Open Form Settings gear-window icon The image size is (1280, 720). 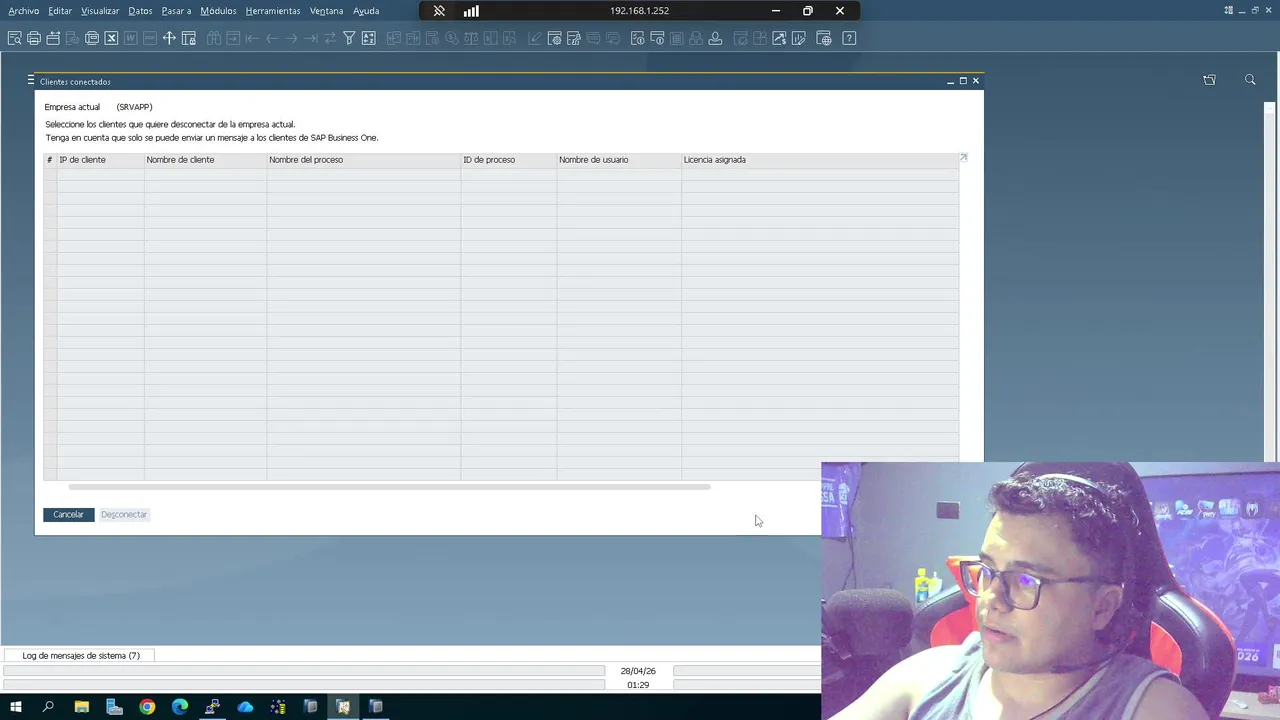click(555, 38)
